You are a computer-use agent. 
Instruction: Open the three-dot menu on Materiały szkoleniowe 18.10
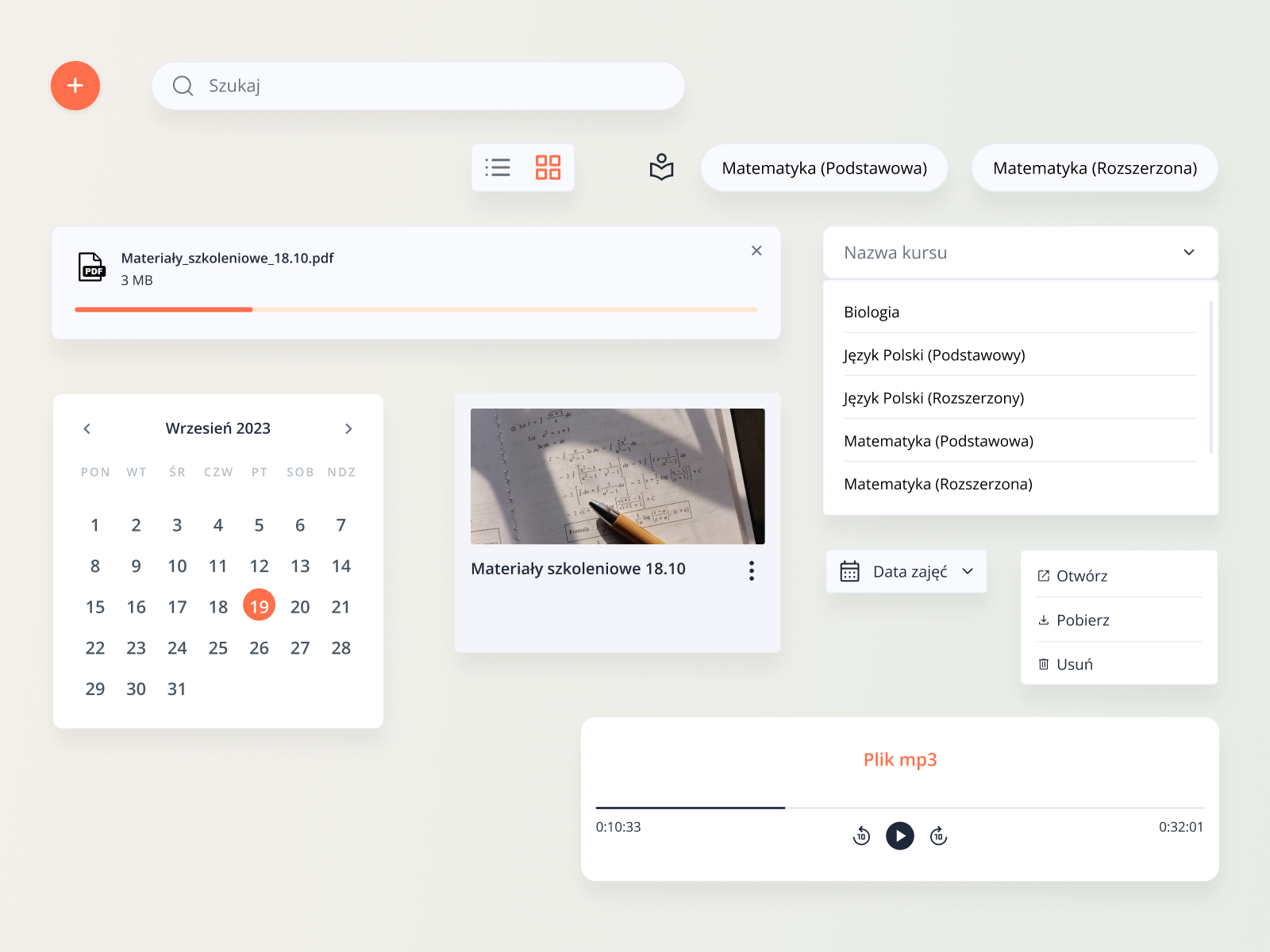click(x=751, y=570)
